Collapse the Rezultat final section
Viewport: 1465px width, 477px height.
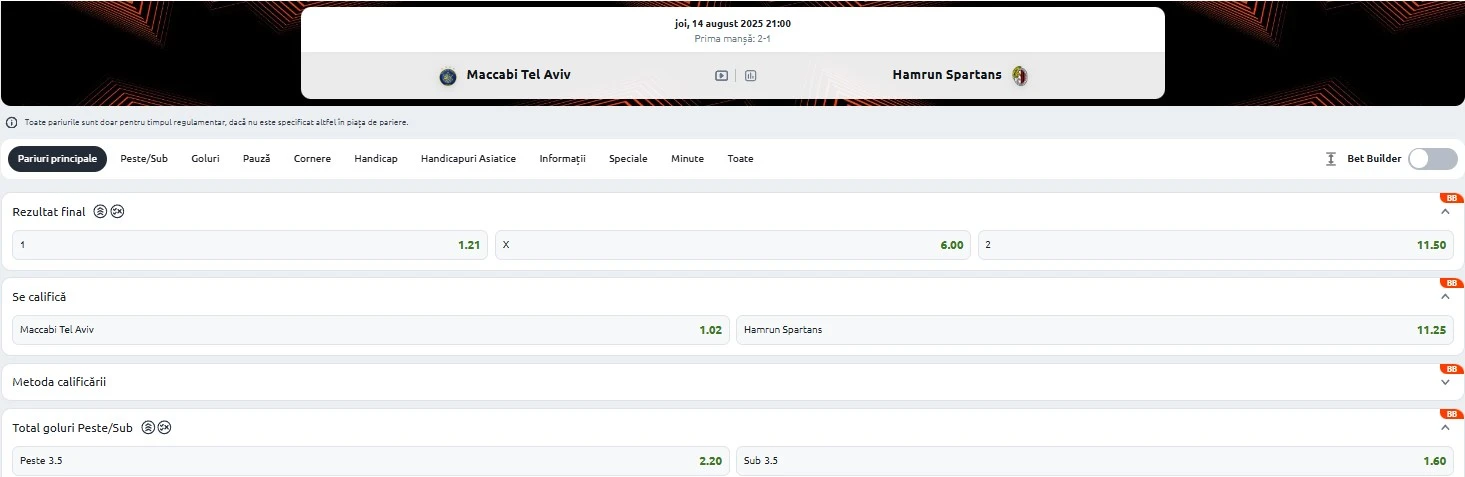click(x=1444, y=212)
